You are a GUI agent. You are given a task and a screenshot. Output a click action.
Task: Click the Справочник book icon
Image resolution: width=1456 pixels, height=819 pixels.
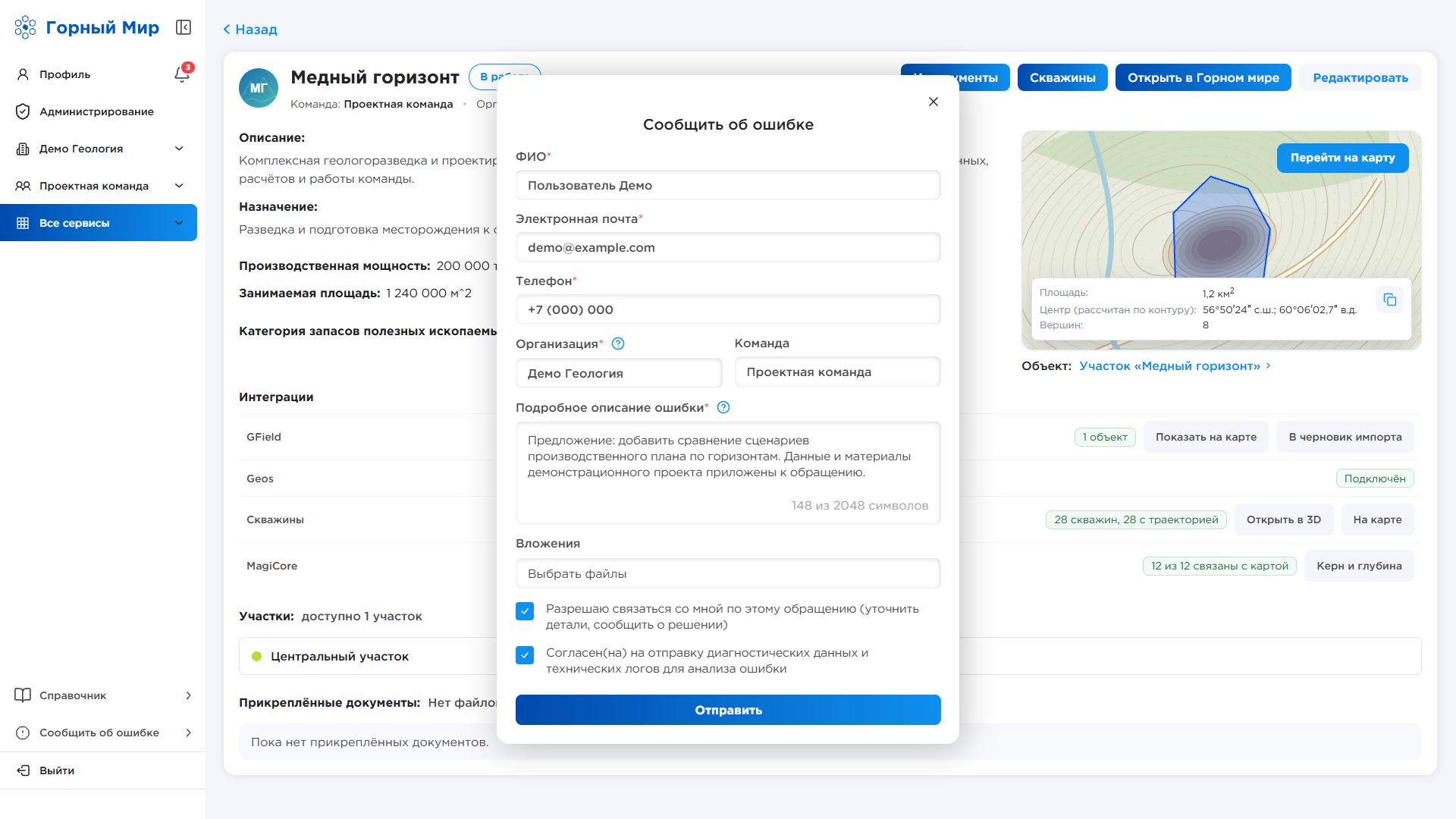tap(23, 695)
